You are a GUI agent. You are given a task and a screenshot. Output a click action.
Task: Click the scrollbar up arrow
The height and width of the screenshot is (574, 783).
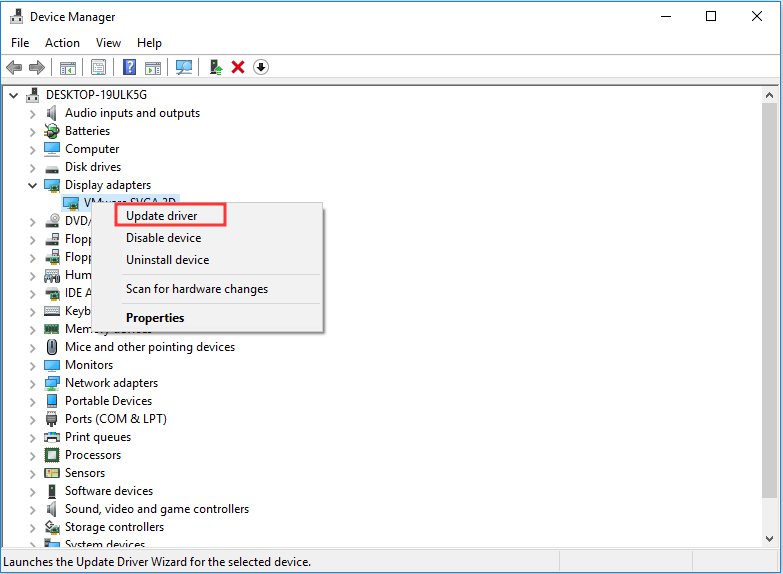(770, 95)
